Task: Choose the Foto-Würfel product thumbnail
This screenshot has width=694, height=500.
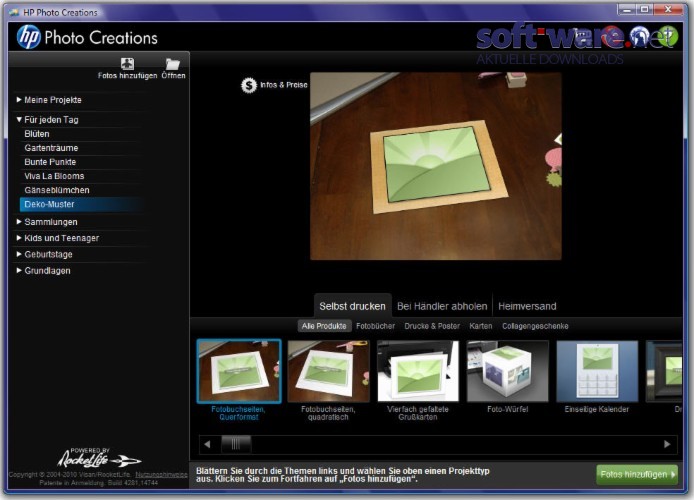Action: point(508,371)
